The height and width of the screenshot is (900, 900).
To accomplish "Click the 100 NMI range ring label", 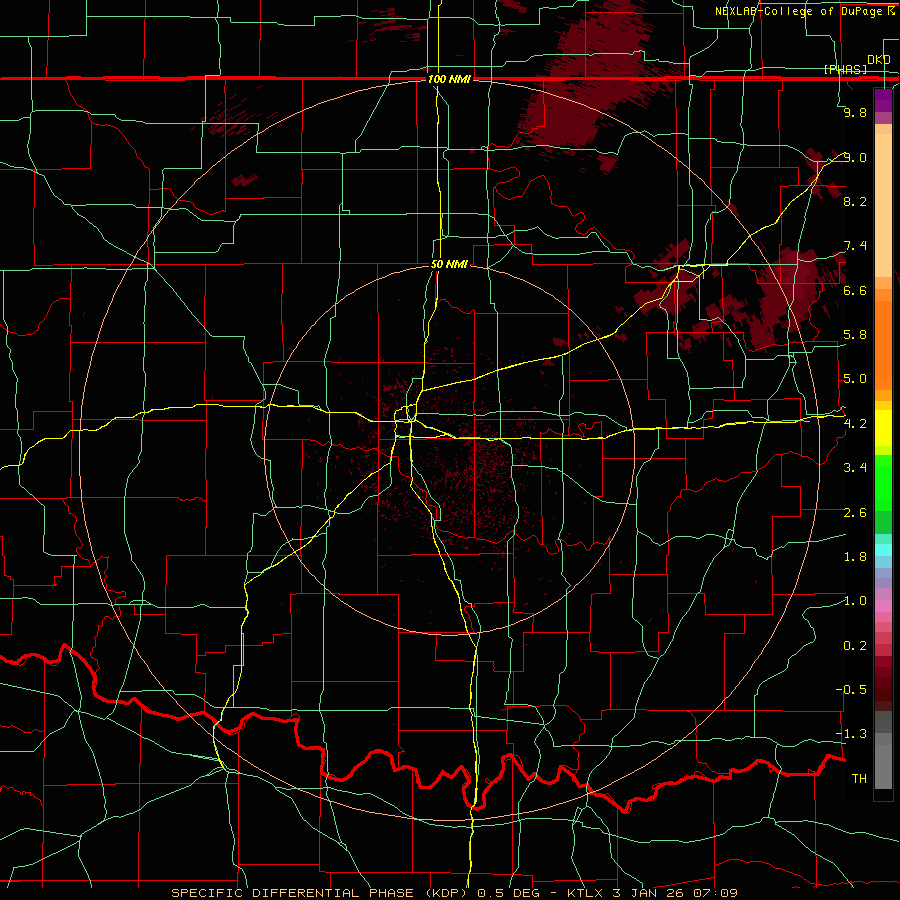I will click(x=449, y=79).
